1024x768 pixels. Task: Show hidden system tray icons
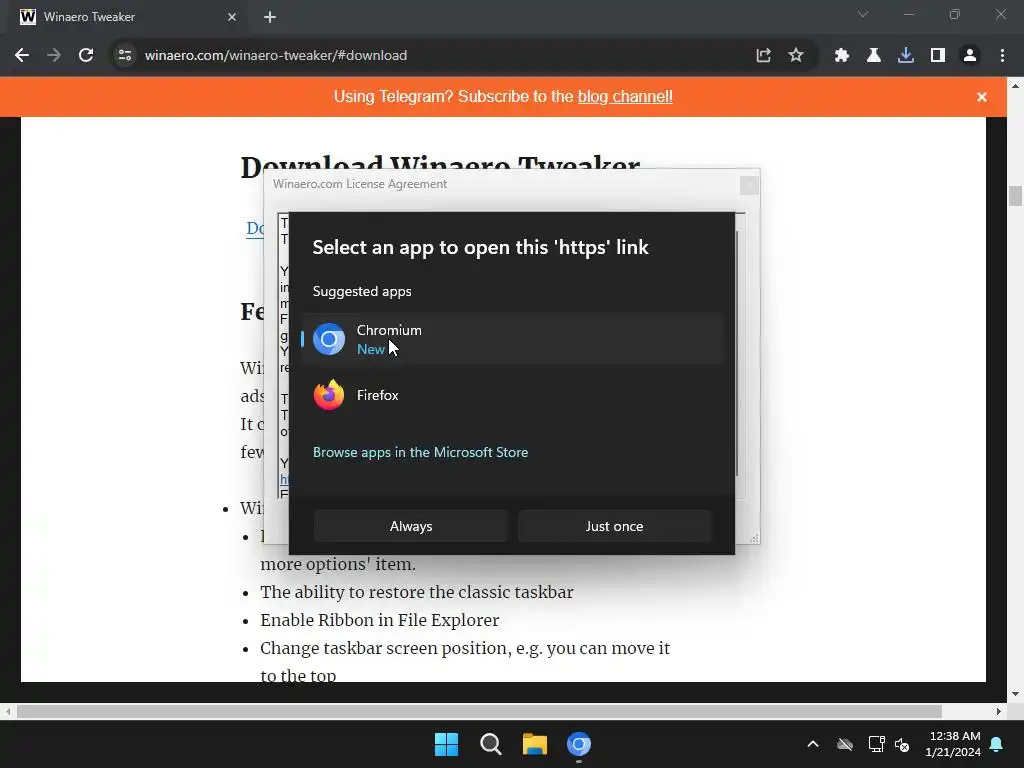pyautogui.click(x=812, y=744)
